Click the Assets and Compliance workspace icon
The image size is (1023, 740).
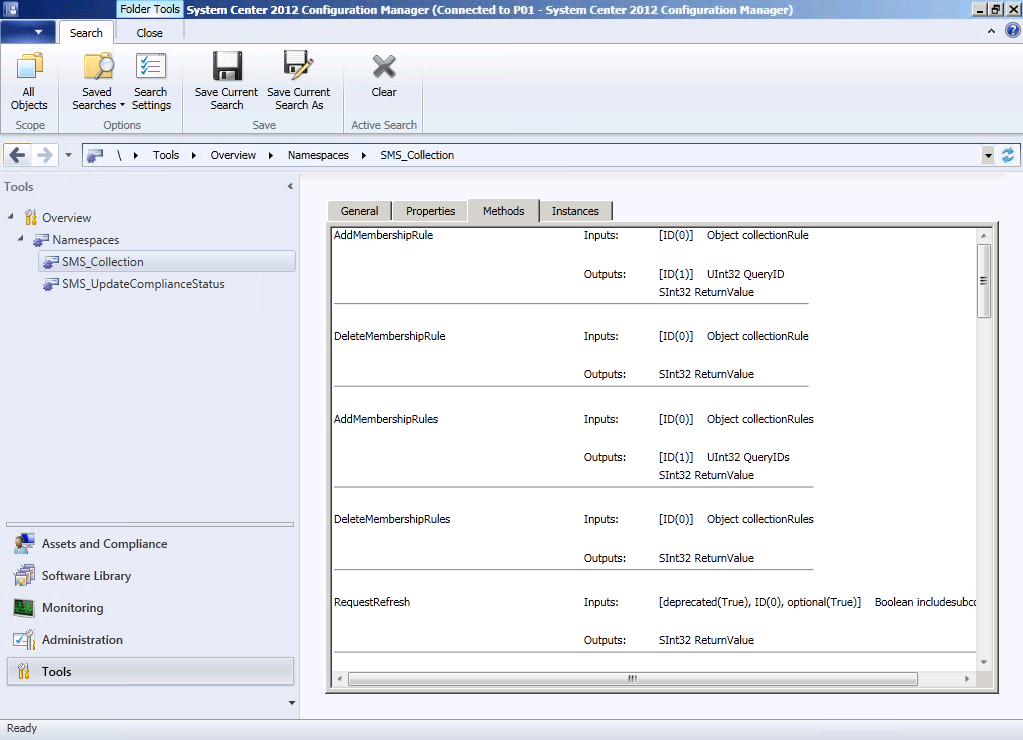pyautogui.click(x=24, y=544)
